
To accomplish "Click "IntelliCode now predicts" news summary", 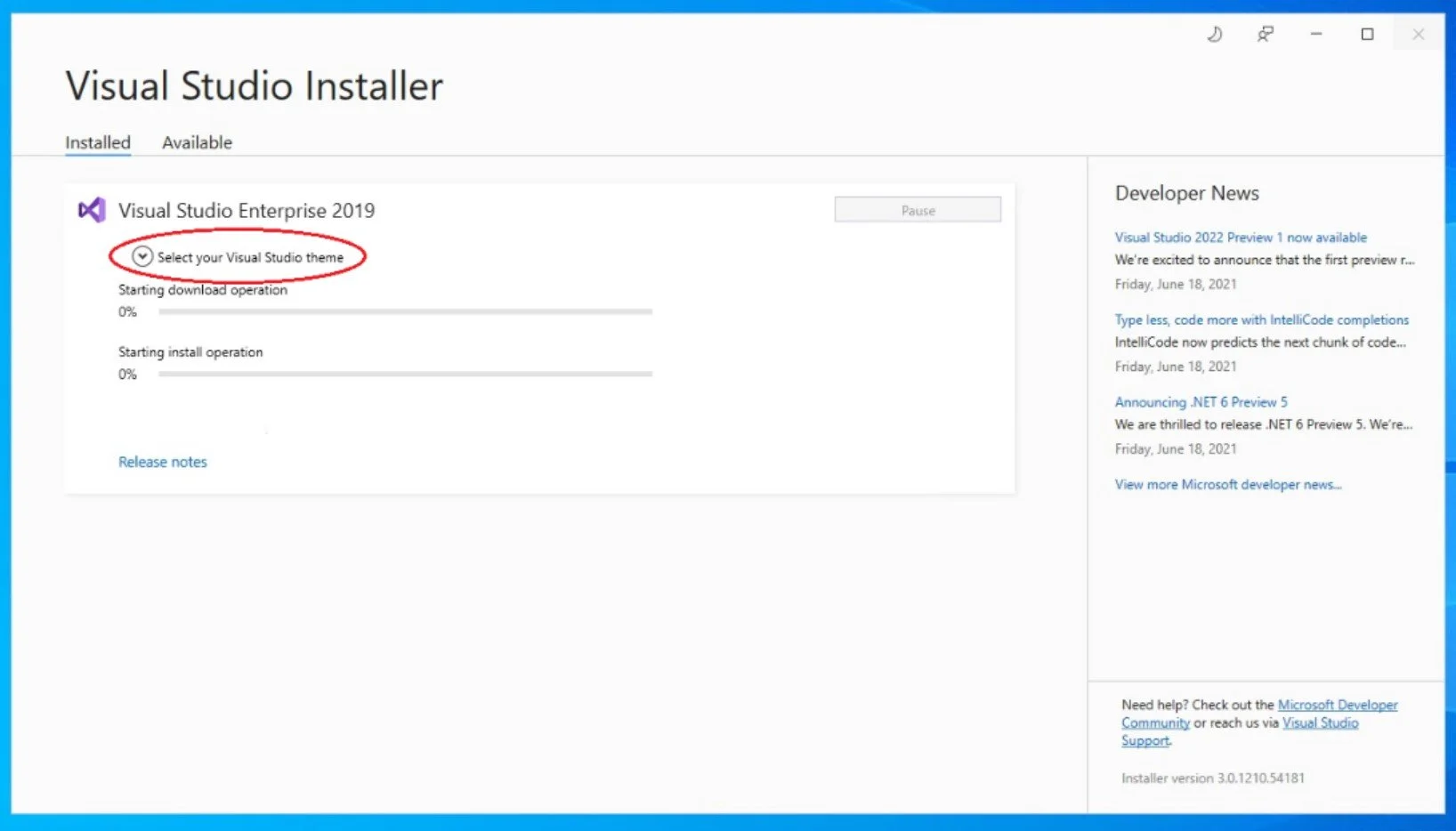I will click(1260, 342).
